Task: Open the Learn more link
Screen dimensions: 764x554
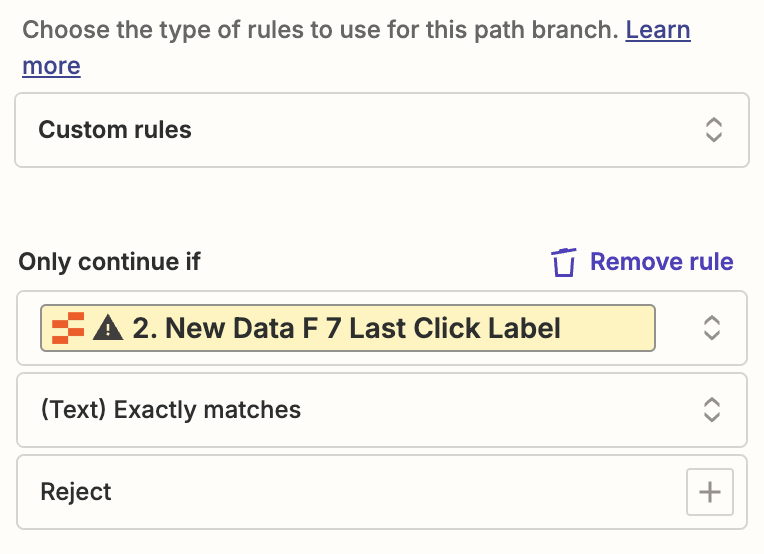Action: tap(657, 30)
